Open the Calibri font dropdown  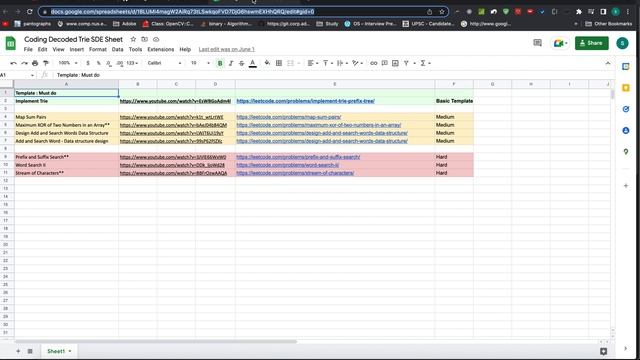(x=164, y=63)
